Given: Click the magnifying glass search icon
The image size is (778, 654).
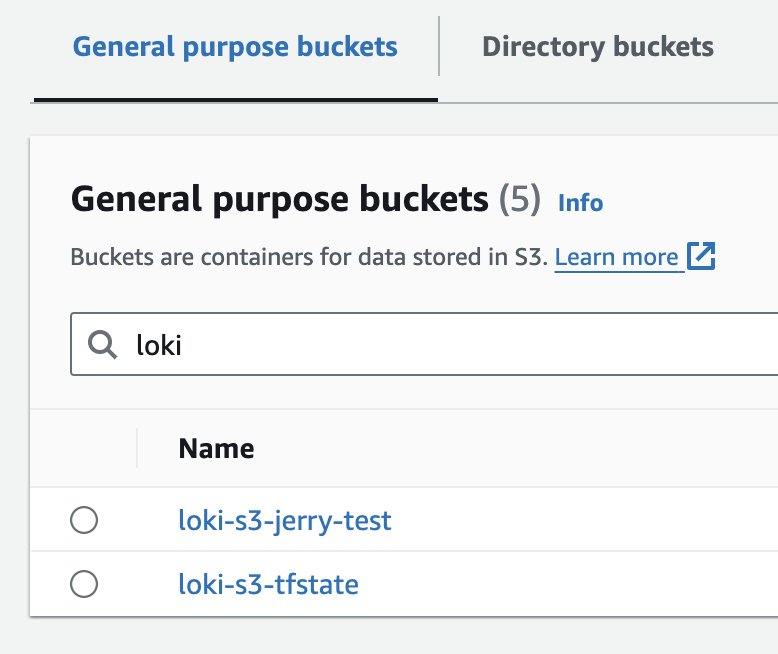Looking at the screenshot, I should (102, 345).
